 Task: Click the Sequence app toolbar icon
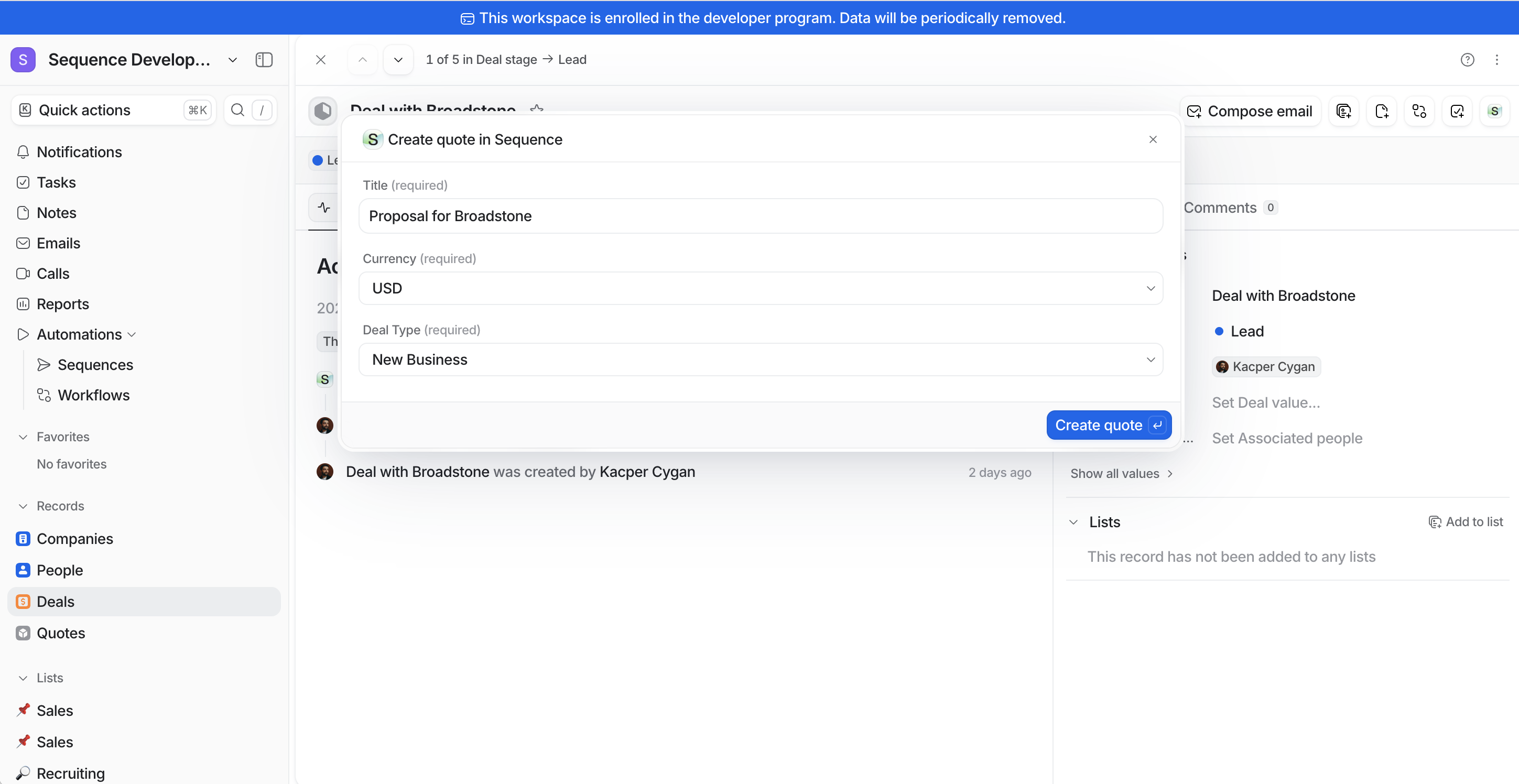tap(1494, 111)
